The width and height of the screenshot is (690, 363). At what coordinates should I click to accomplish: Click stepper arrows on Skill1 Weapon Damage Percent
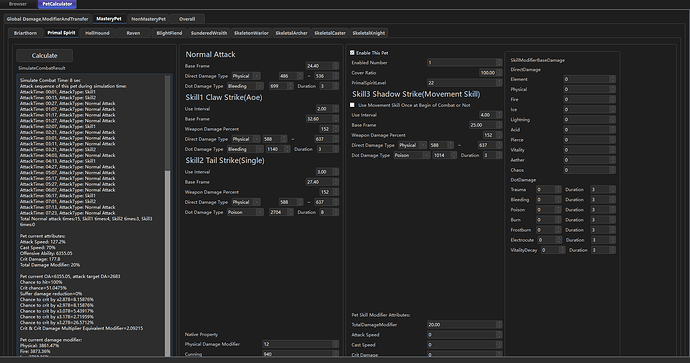[x=336, y=129]
